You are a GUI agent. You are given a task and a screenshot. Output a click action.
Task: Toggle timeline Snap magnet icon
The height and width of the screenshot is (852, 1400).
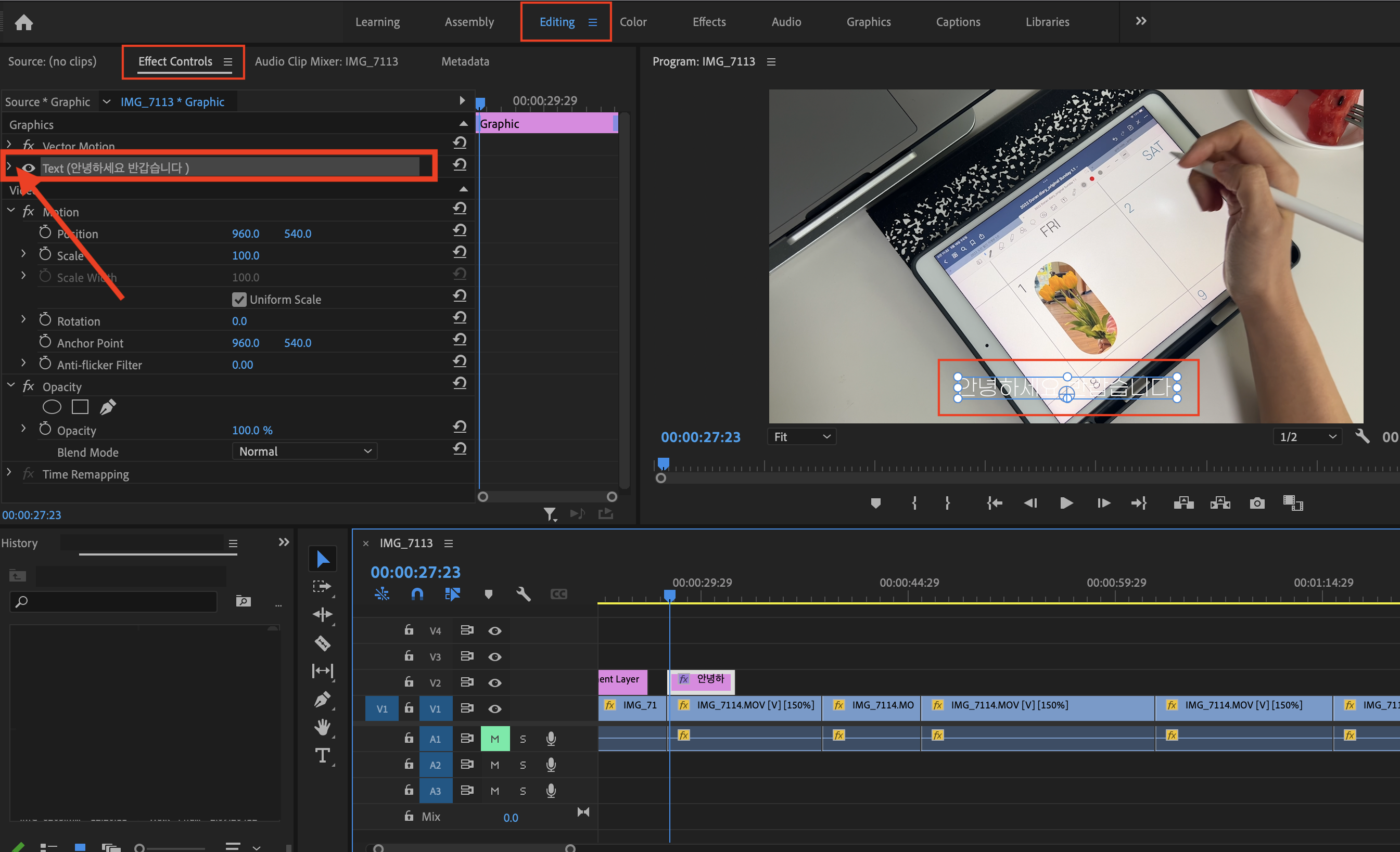[417, 594]
